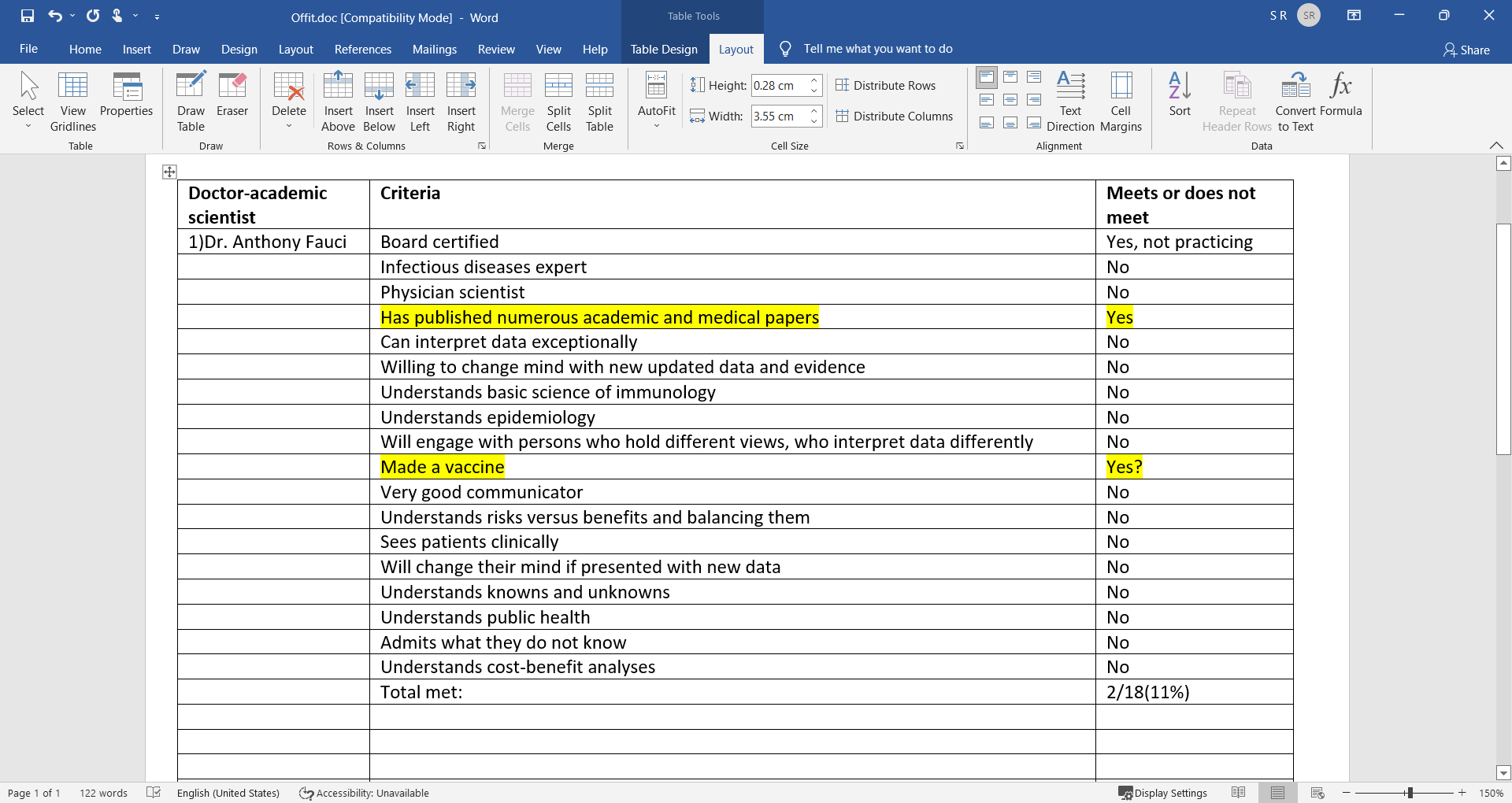Toggle View Gridlines for the table
Viewport: 1512px width, 803px height.
[73, 102]
